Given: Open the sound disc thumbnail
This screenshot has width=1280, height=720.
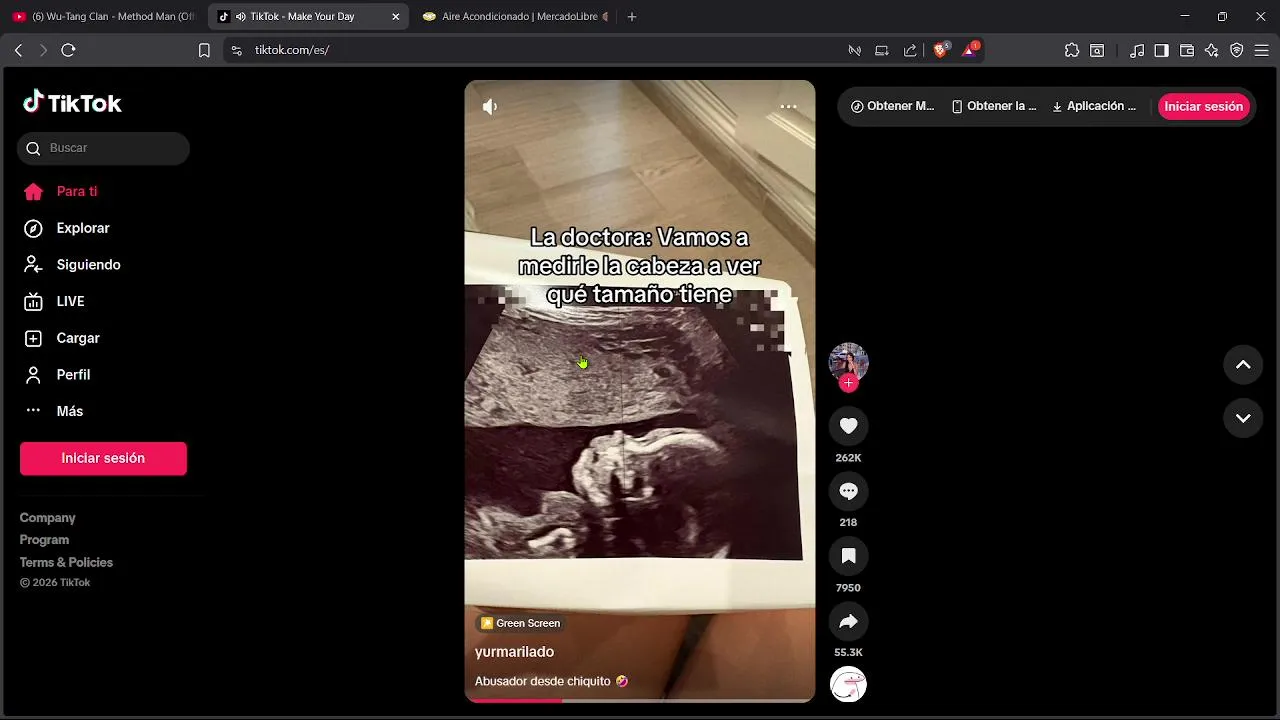Looking at the screenshot, I should [x=848, y=684].
